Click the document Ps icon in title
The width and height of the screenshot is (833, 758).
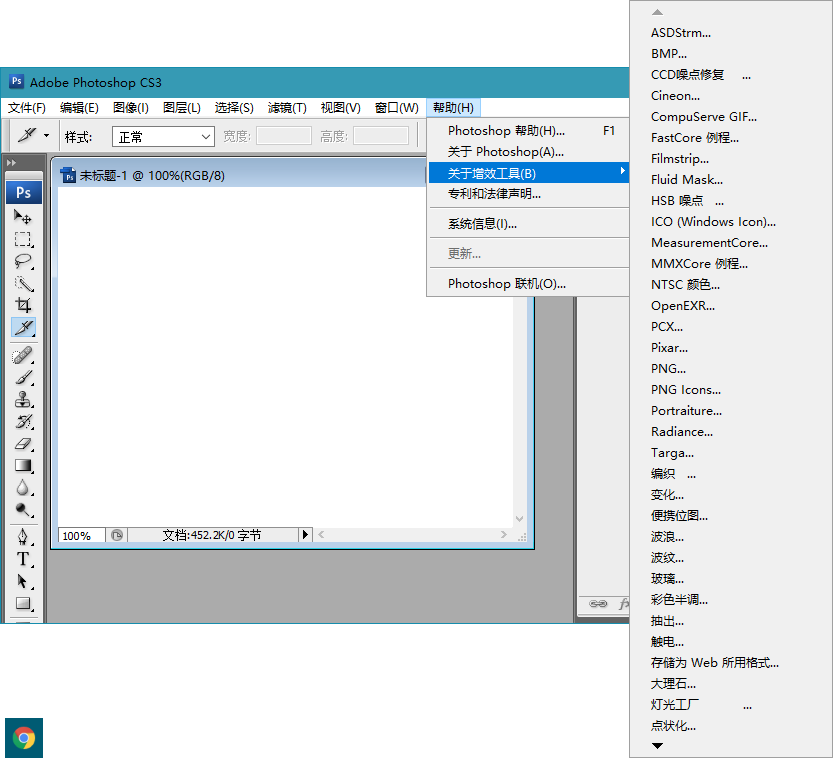pyautogui.click(x=69, y=175)
